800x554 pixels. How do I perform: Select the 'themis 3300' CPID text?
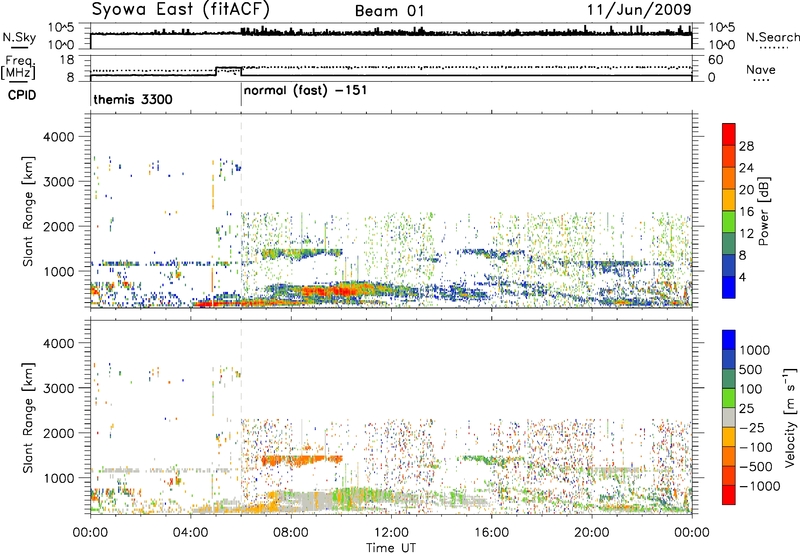click(x=133, y=99)
